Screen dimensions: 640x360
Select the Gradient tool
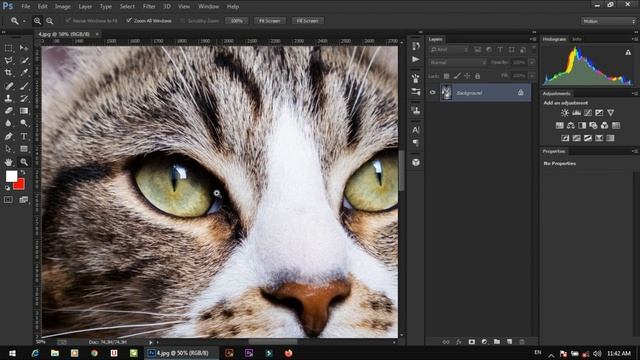click(x=24, y=111)
